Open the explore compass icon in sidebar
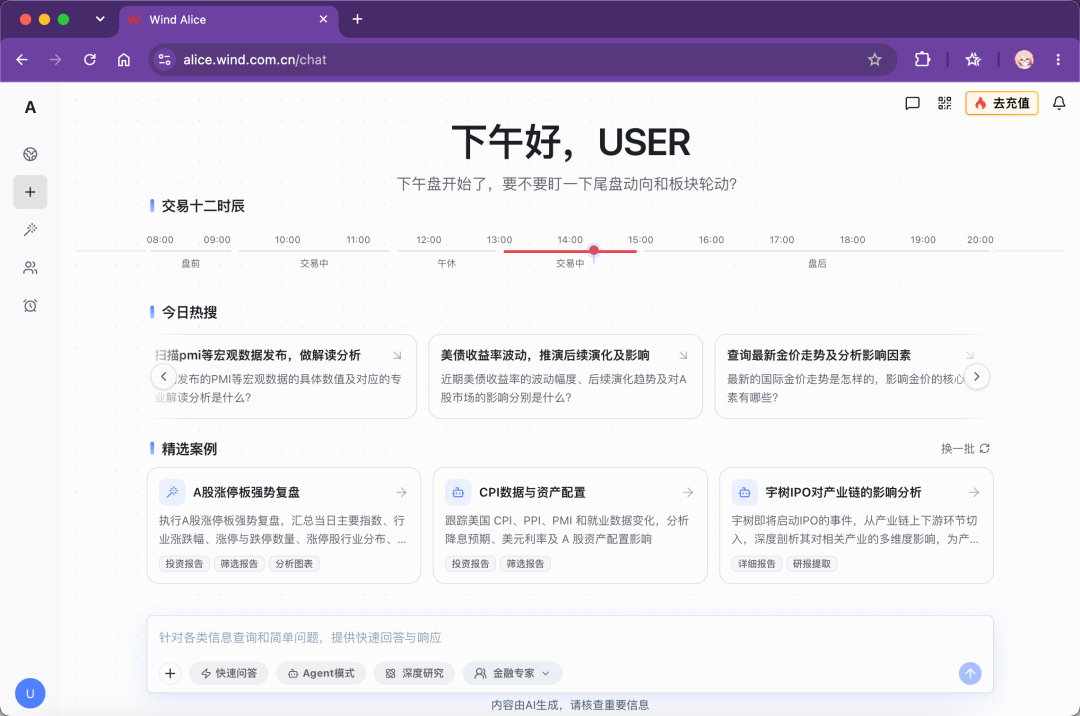The image size is (1080, 716). click(30, 154)
